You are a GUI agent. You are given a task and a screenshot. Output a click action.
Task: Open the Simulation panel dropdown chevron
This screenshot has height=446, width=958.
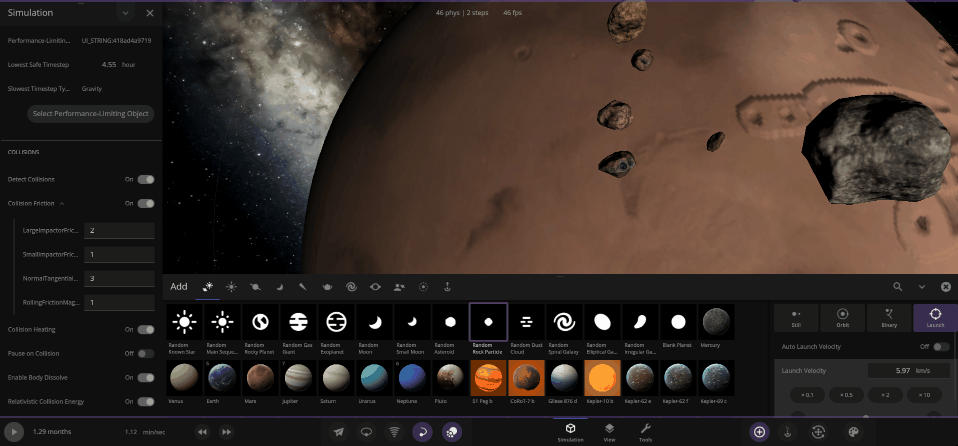(125, 13)
